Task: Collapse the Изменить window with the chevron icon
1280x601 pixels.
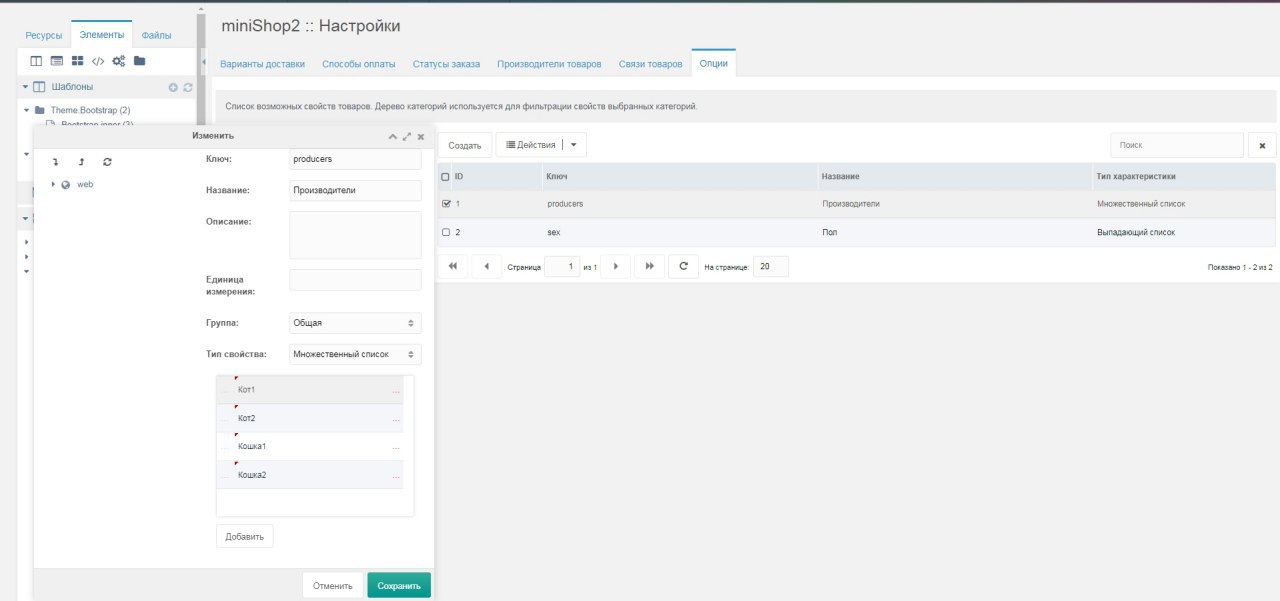Action: 393,136
